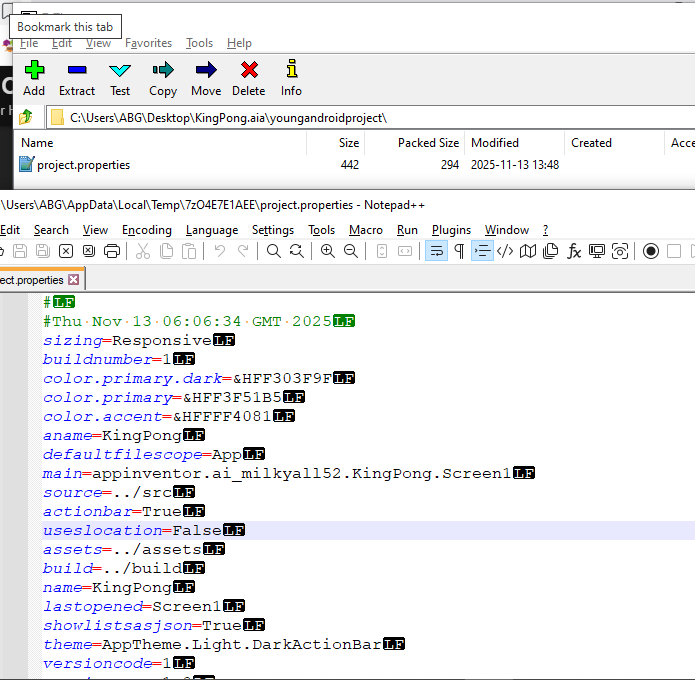The image size is (695, 680).
Task: Toggle Word Wrap in Notepad++ toolbar
Action: (x=436, y=251)
